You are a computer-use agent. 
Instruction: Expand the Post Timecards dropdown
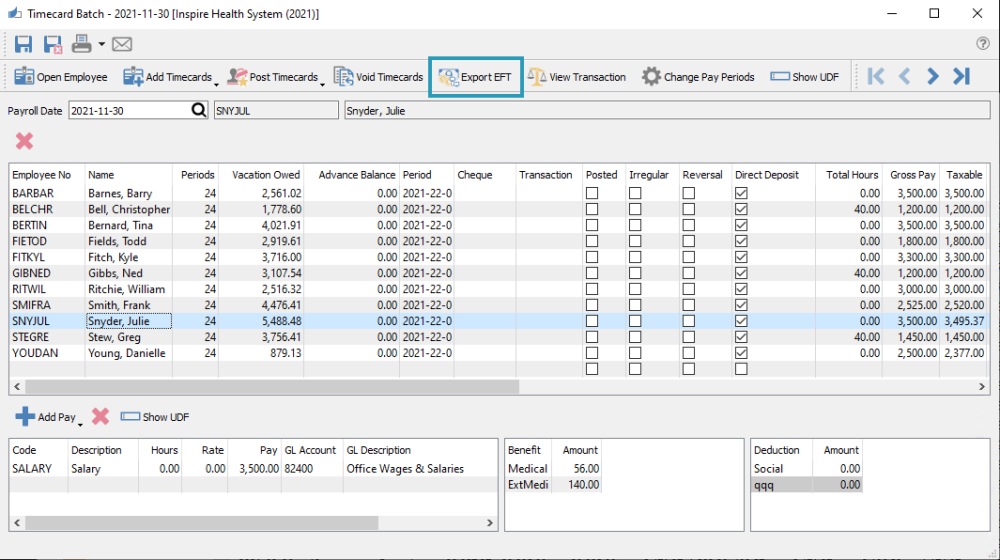pos(323,84)
